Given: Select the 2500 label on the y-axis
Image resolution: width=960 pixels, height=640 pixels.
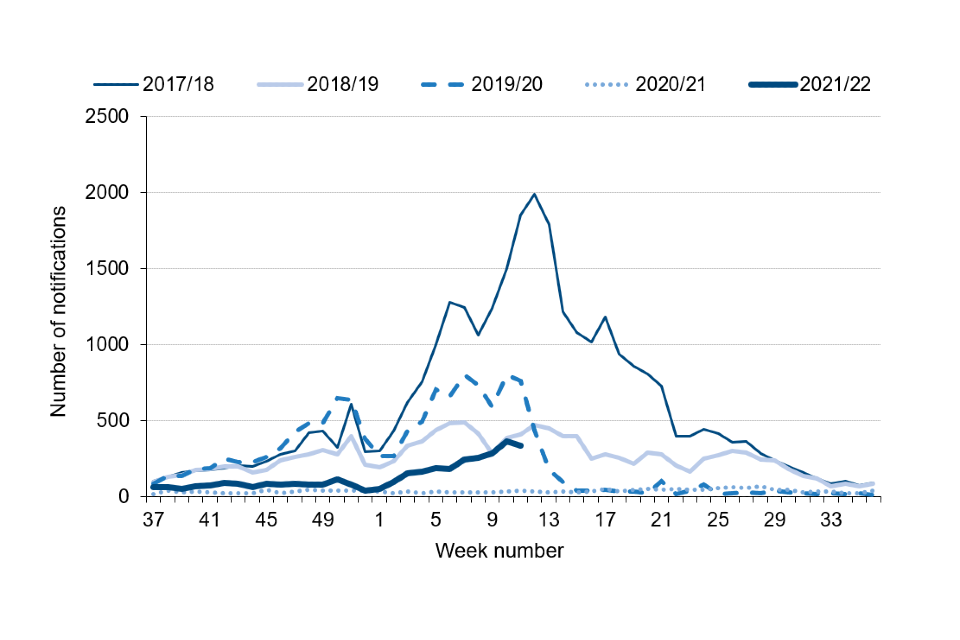Looking at the screenshot, I should tap(109, 116).
